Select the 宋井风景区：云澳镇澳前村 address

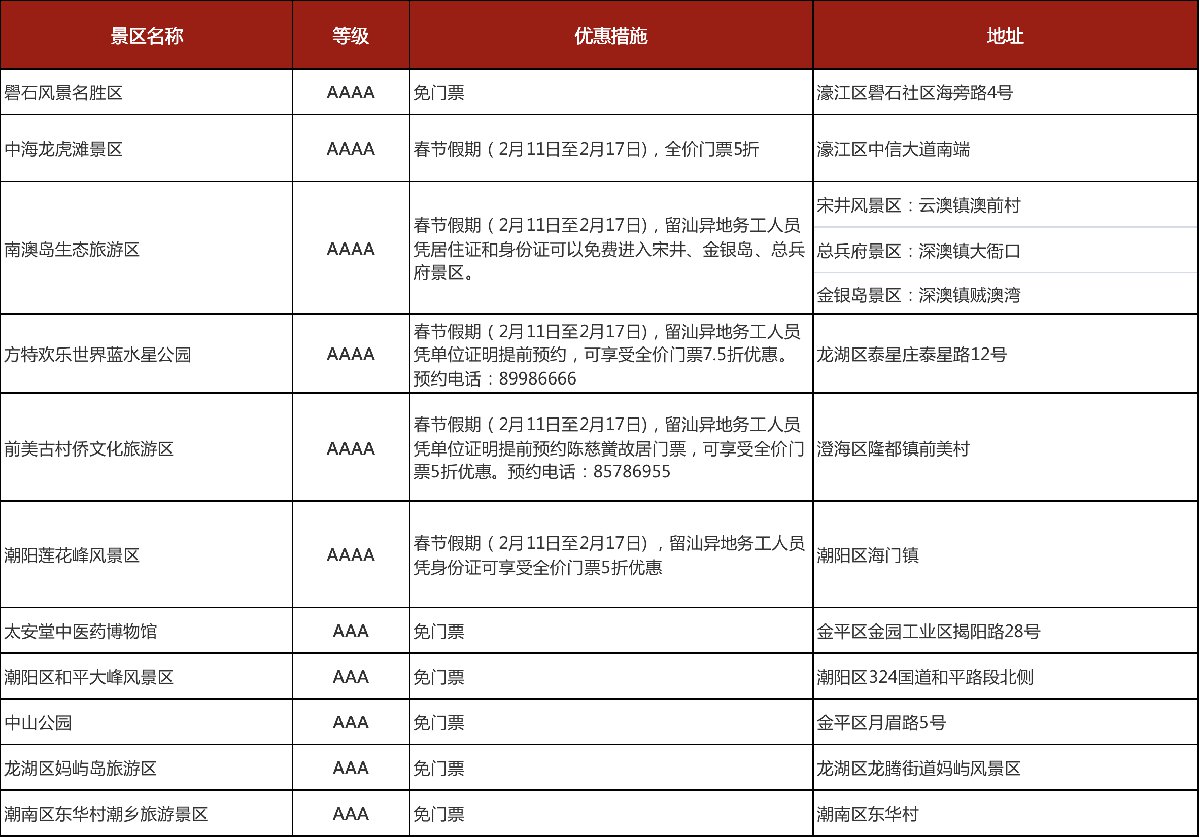(919, 205)
